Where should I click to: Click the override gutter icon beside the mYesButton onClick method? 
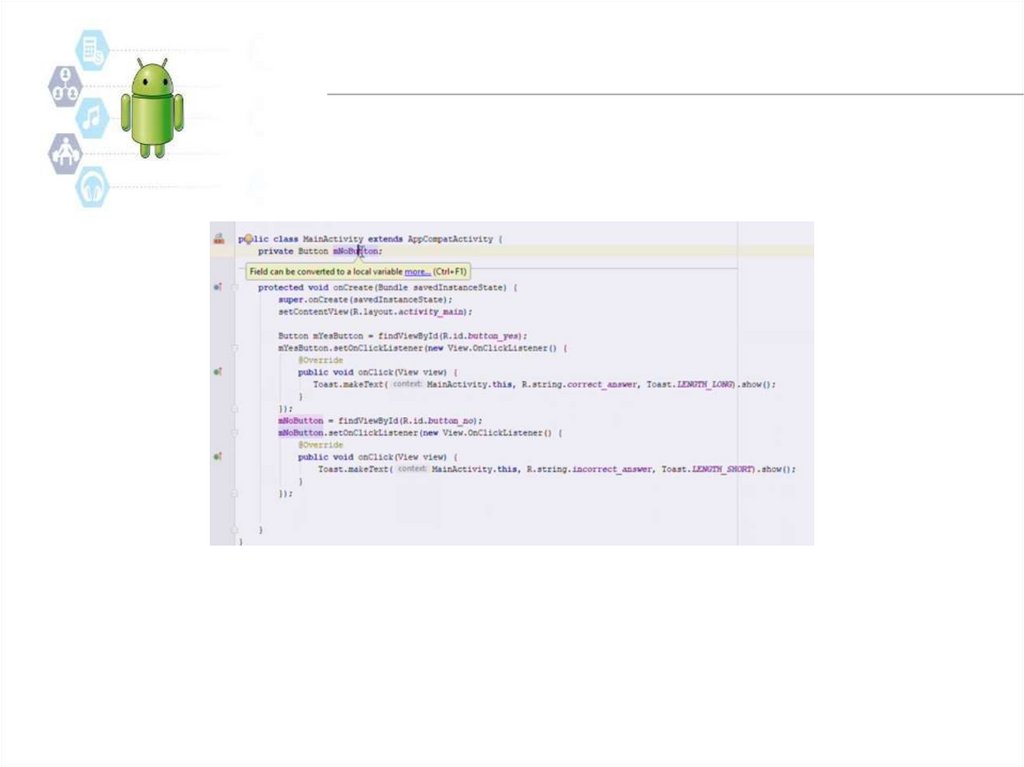(x=217, y=372)
